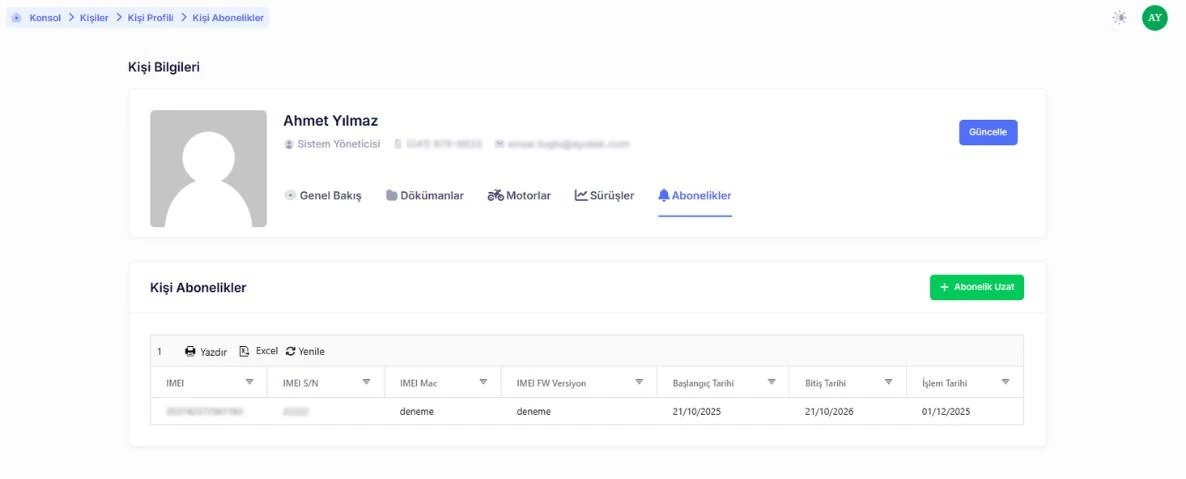Click the IMEI S/N column header text
Image resolution: width=1186 pixels, height=479 pixels.
click(300, 383)
